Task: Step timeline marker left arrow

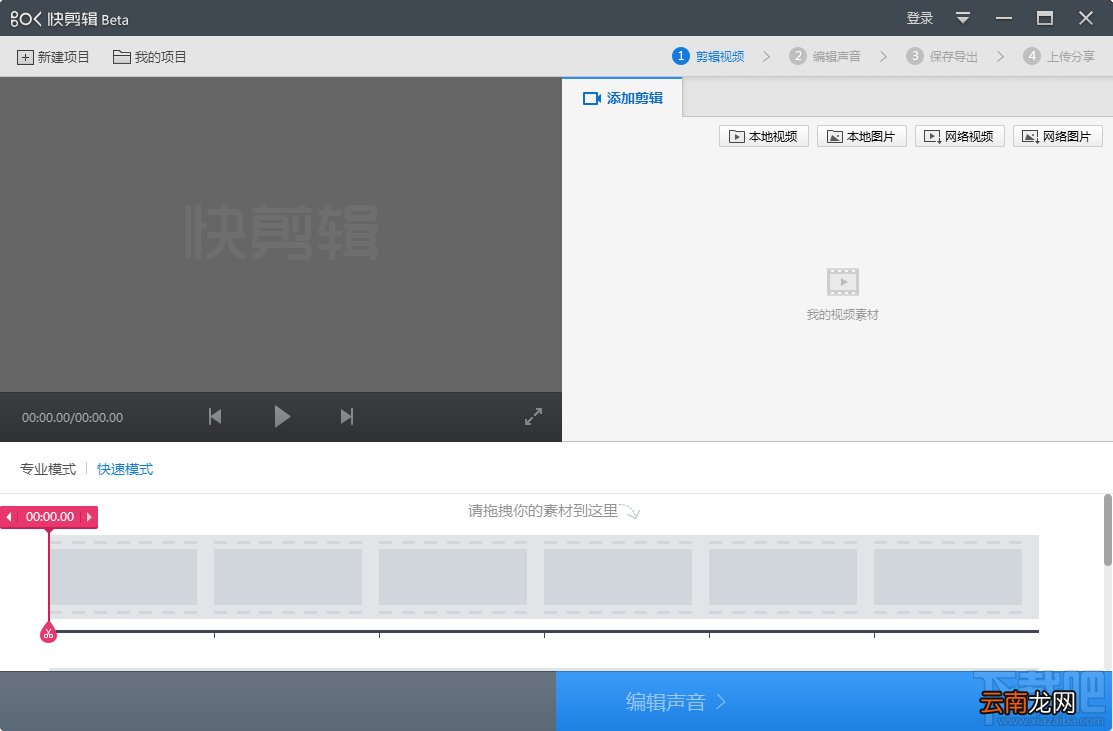Action: coord(9,517)
